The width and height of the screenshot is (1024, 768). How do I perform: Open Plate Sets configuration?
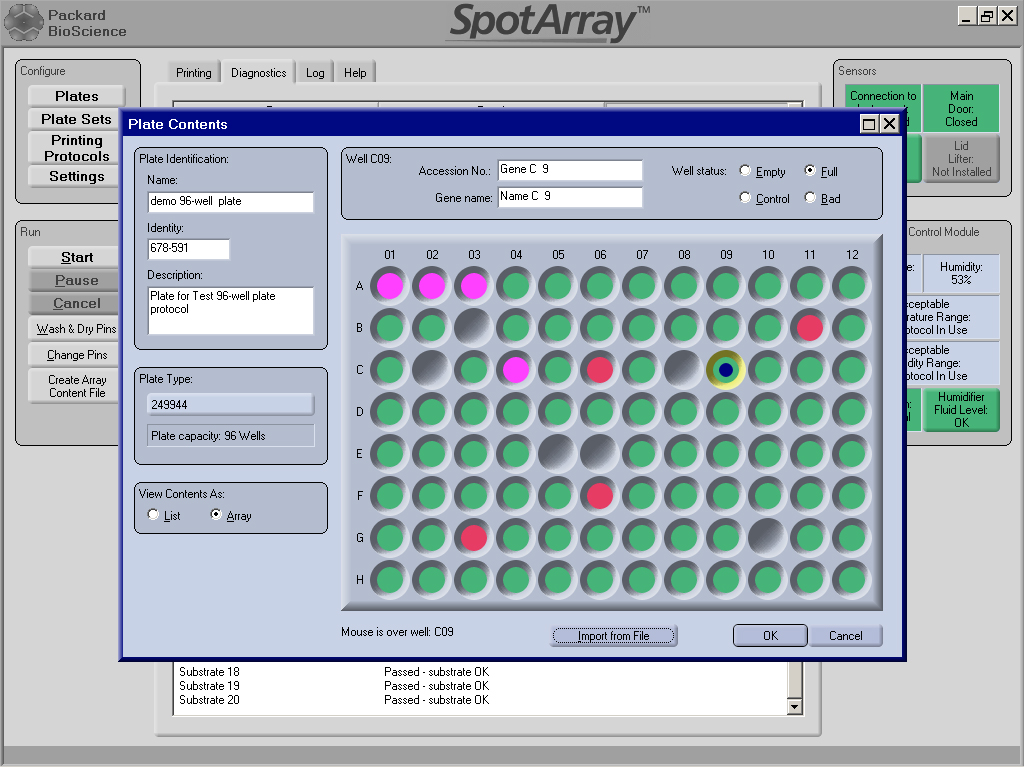(x=76, y=120)
